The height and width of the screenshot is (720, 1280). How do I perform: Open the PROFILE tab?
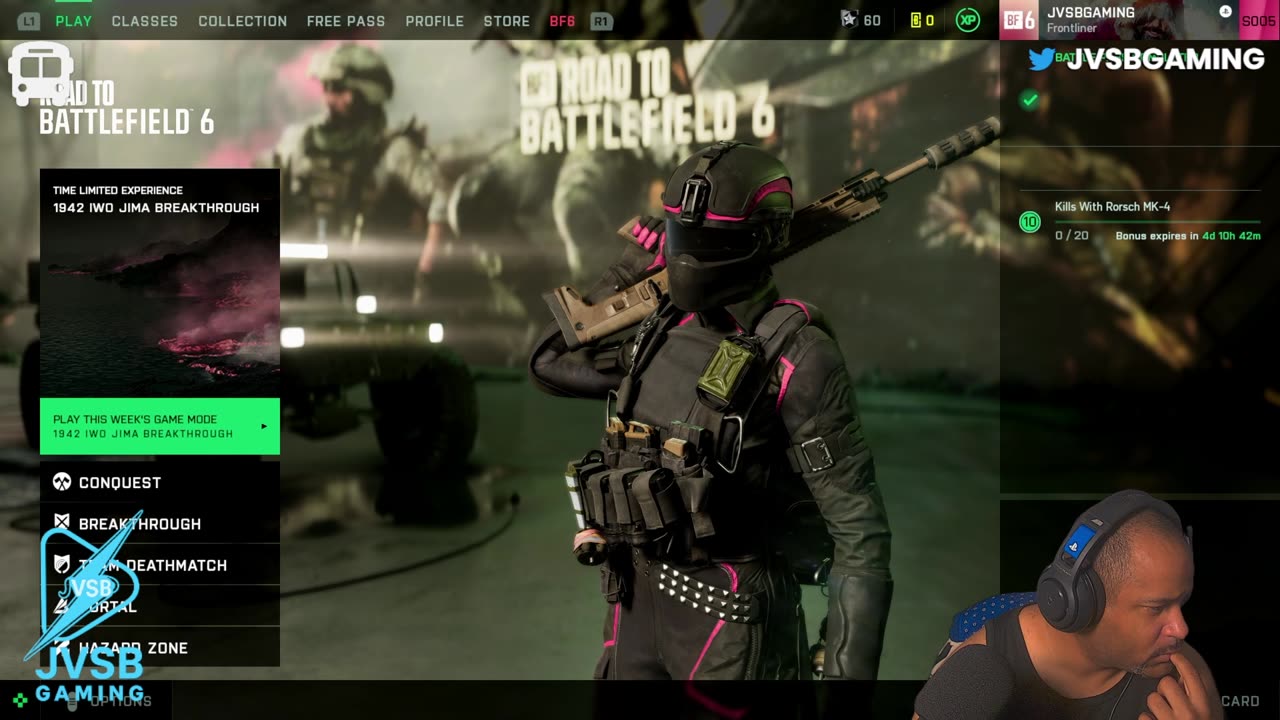[x=434, y=21]
